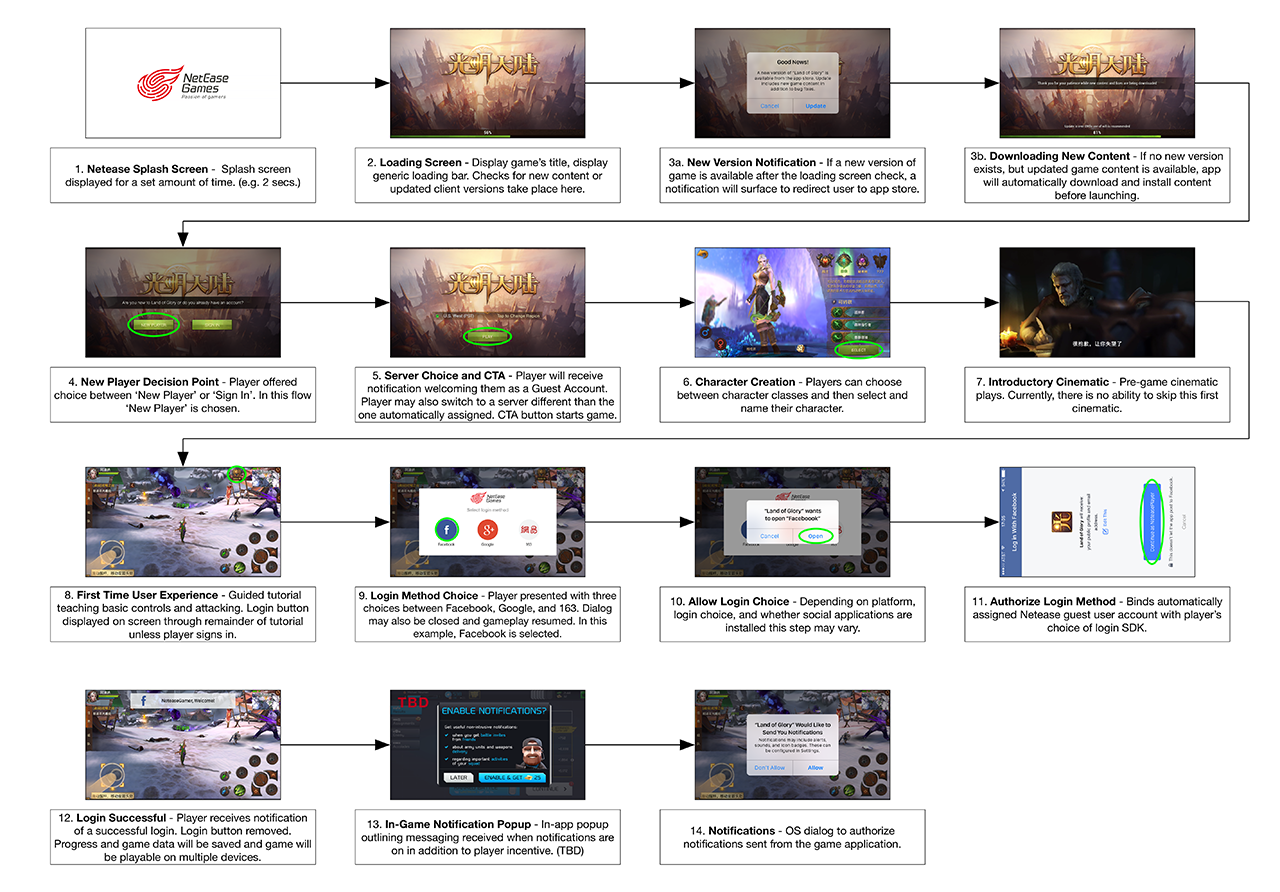Image resolution: width=1280 pixels, height=892 pixels.
Task: Click Cancel in the open Facebook dialog
Action: 769,535
